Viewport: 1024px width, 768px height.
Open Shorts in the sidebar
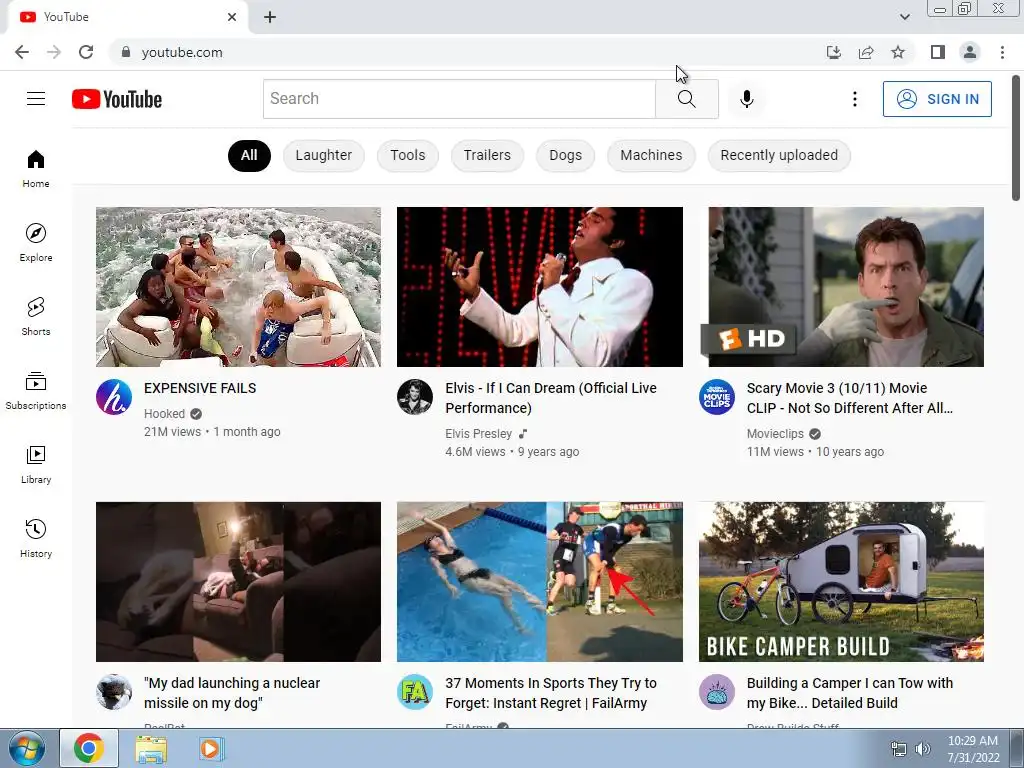pos(36,316)
